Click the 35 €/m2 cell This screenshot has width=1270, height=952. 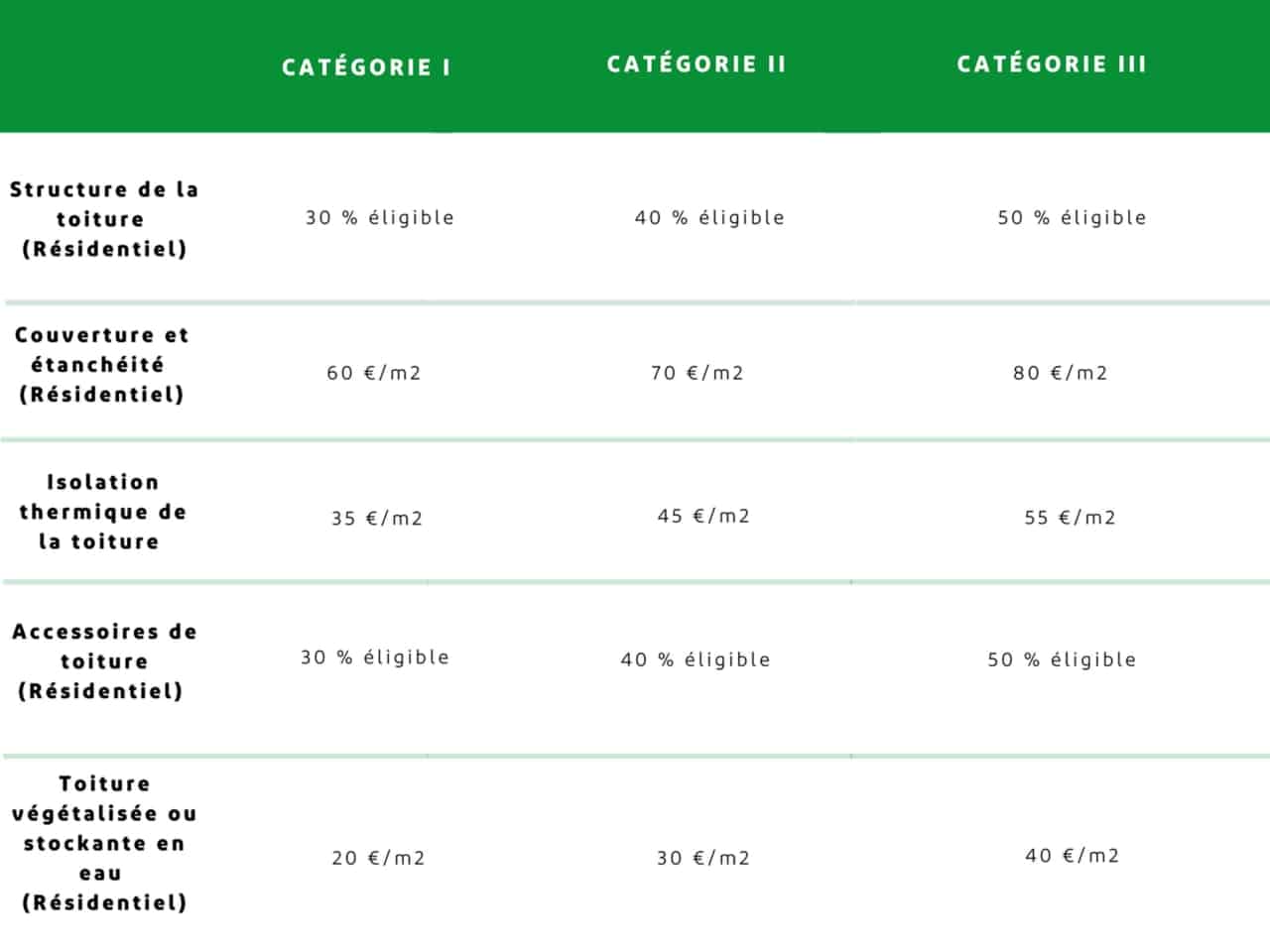377,518
